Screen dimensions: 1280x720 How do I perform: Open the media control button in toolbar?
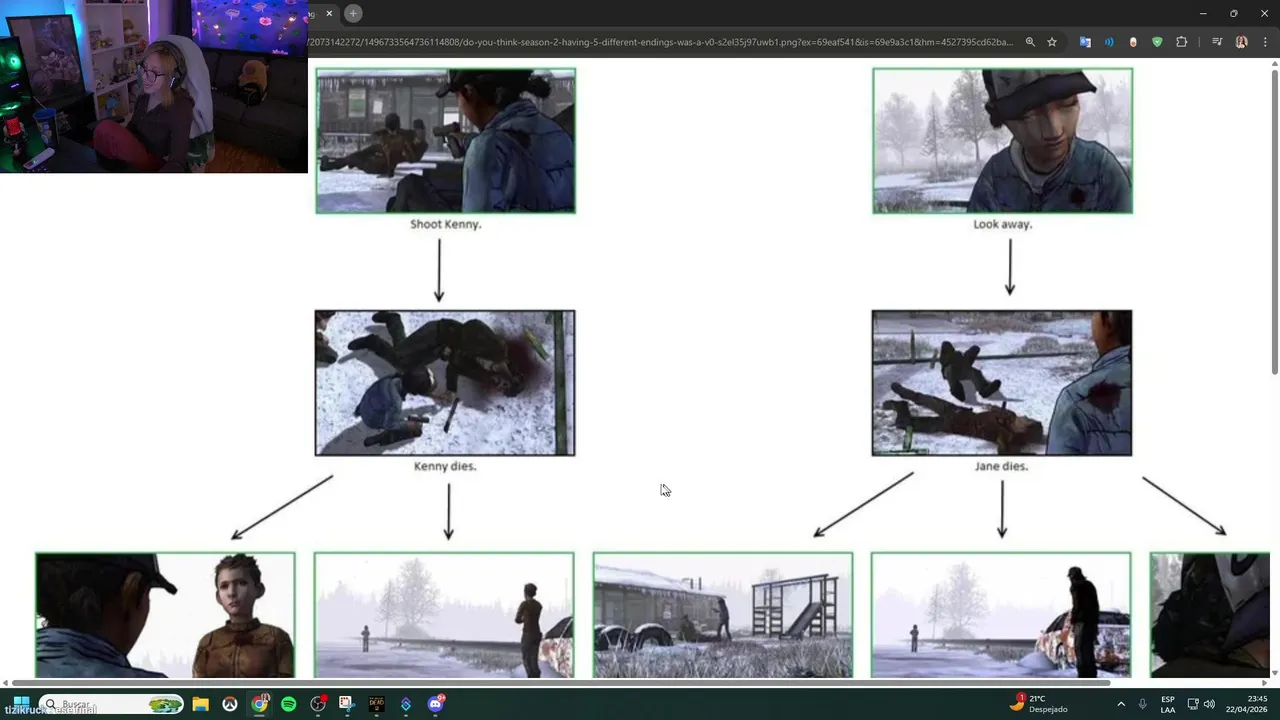1217,42
